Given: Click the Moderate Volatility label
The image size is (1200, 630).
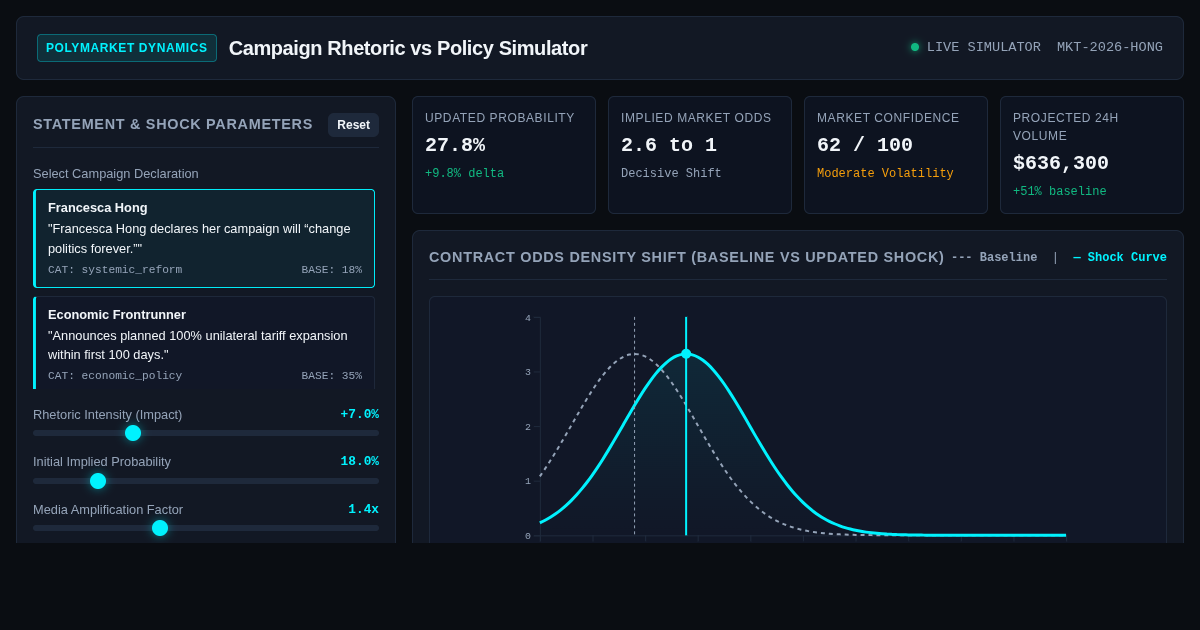Looking at the screenshot, I should 885,174.
